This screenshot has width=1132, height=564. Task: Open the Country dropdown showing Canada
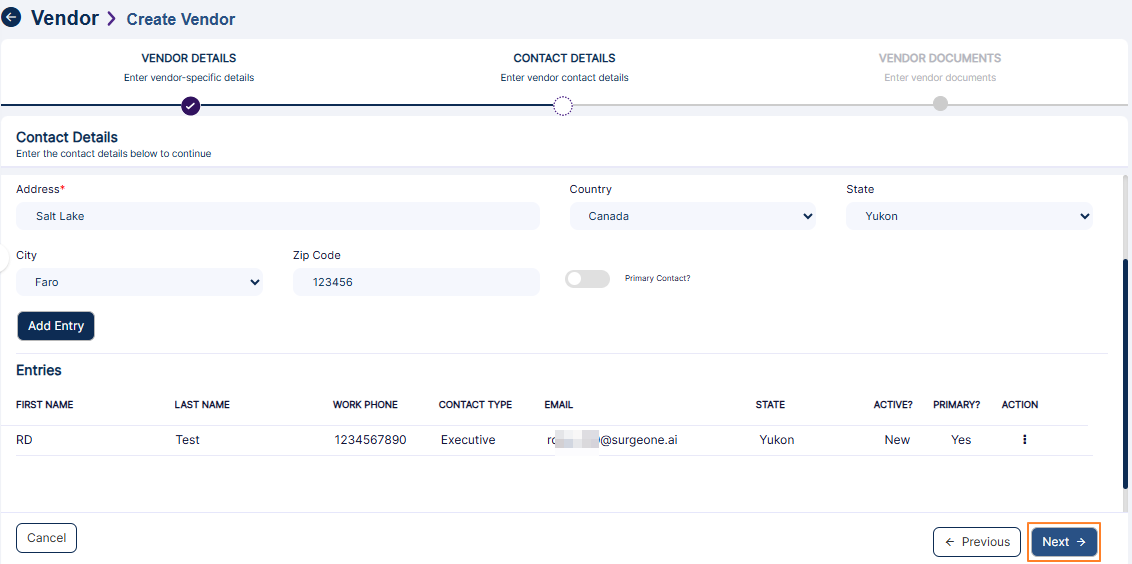point(692,216)
